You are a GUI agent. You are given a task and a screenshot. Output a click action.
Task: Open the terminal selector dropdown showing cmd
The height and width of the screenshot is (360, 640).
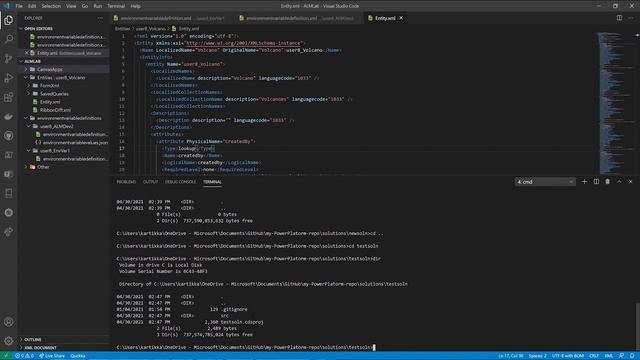pos(545,182)
